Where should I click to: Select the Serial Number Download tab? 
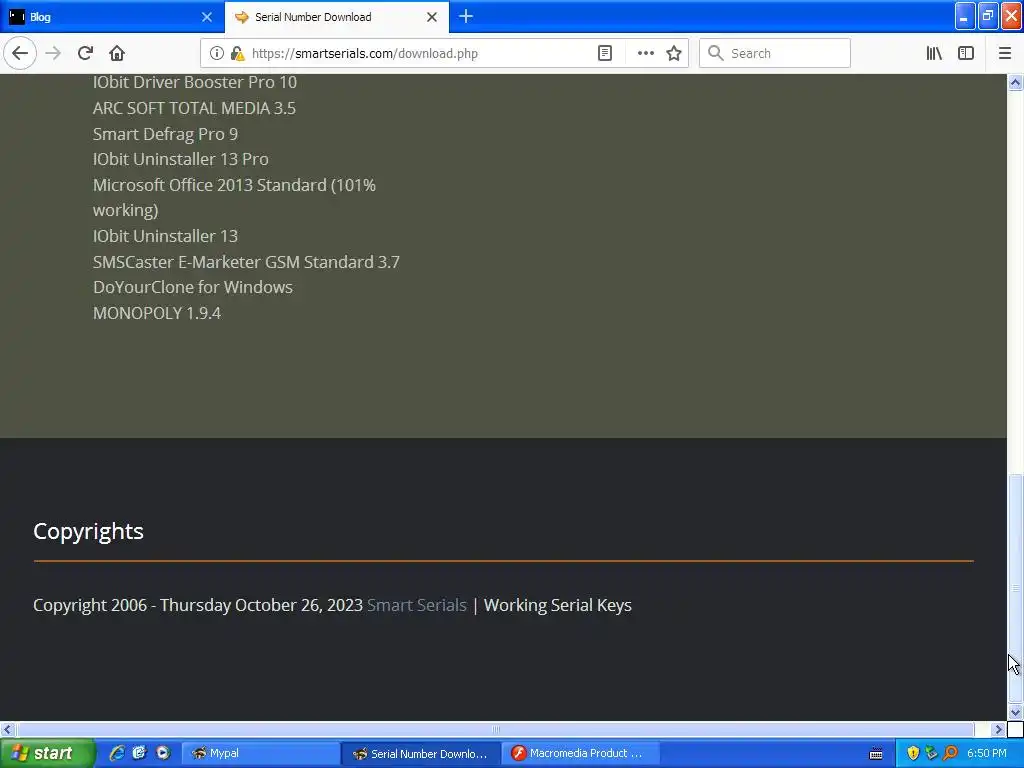337,17
